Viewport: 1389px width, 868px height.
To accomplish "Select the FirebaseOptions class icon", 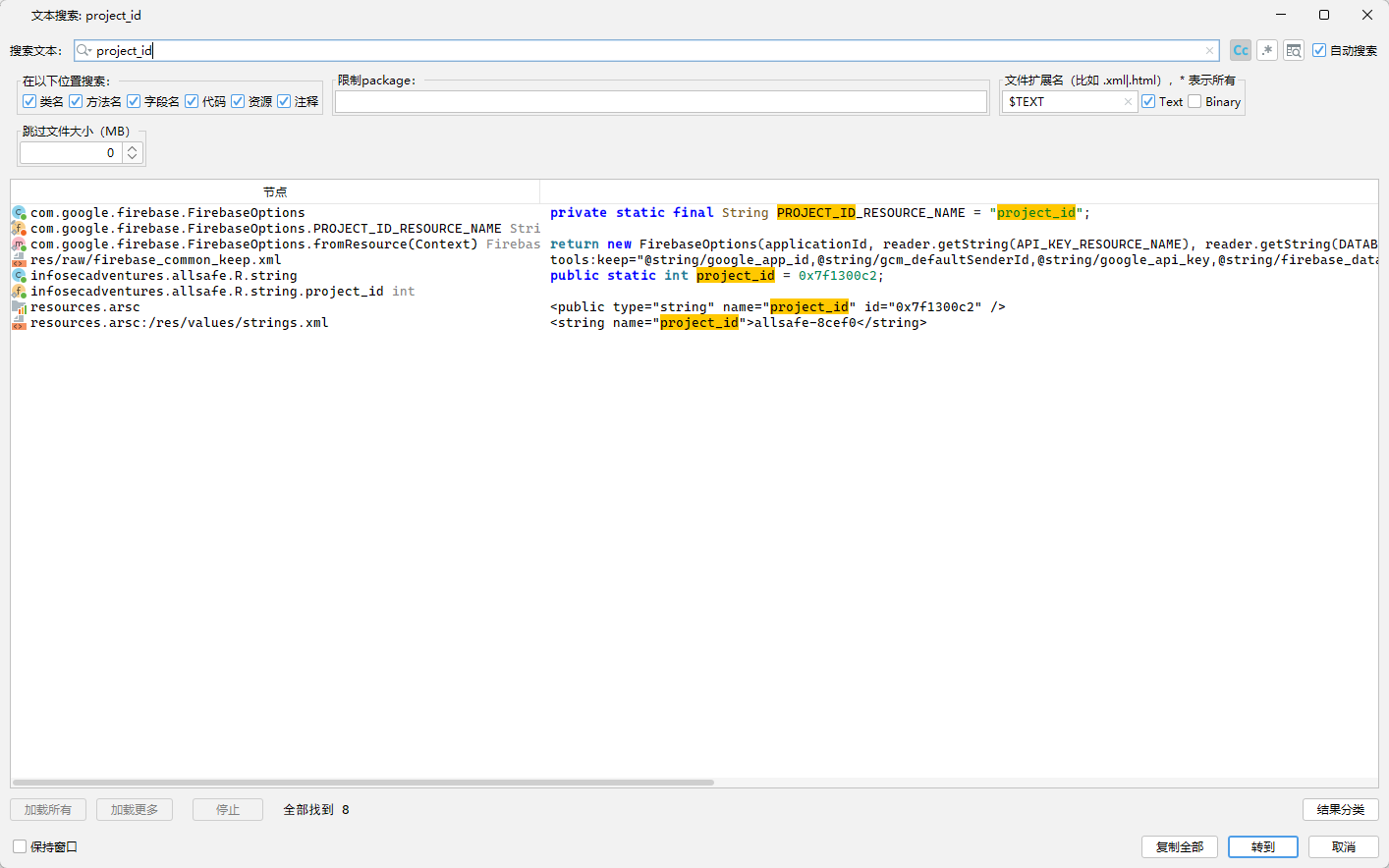I will (19, 213).
